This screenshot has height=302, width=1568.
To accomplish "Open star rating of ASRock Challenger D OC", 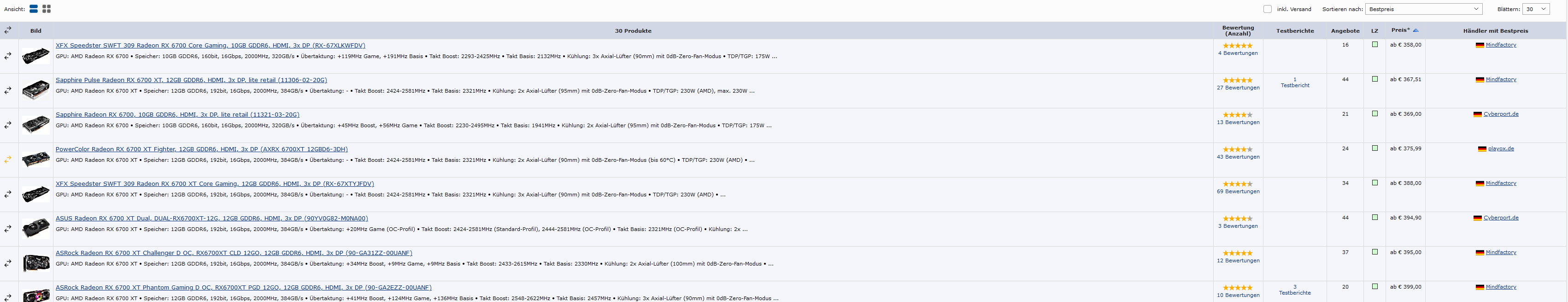I will (1238, 253).
